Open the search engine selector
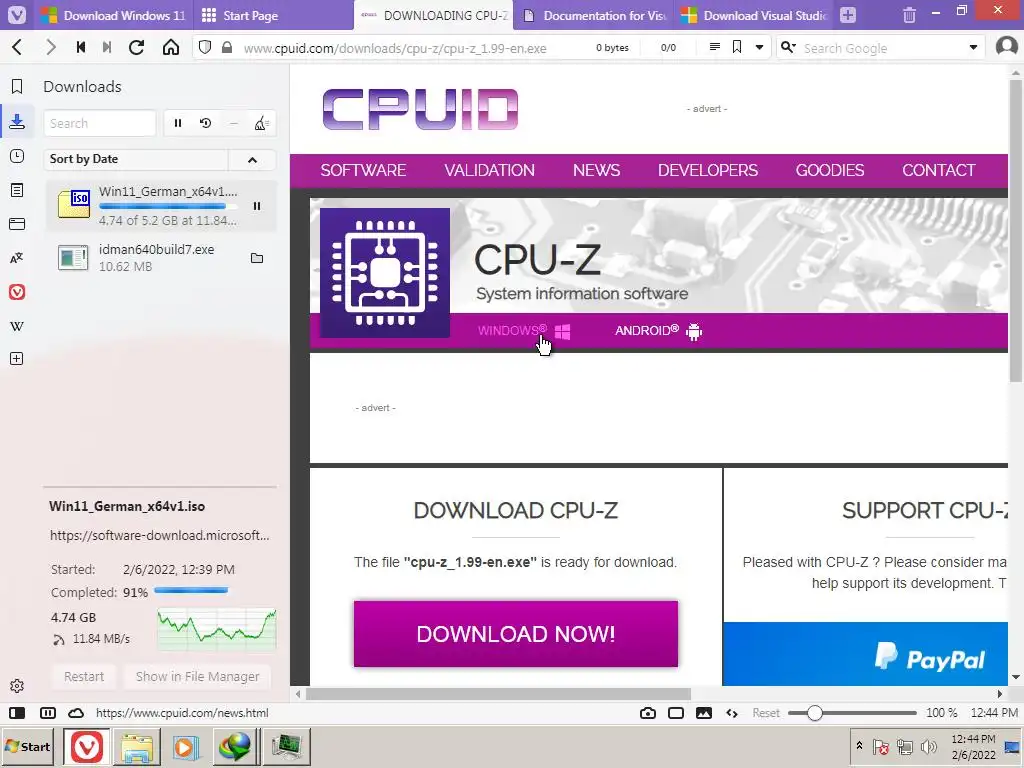Image resolution: width=1024 pixels, height=768 pixels. (789, 47)
